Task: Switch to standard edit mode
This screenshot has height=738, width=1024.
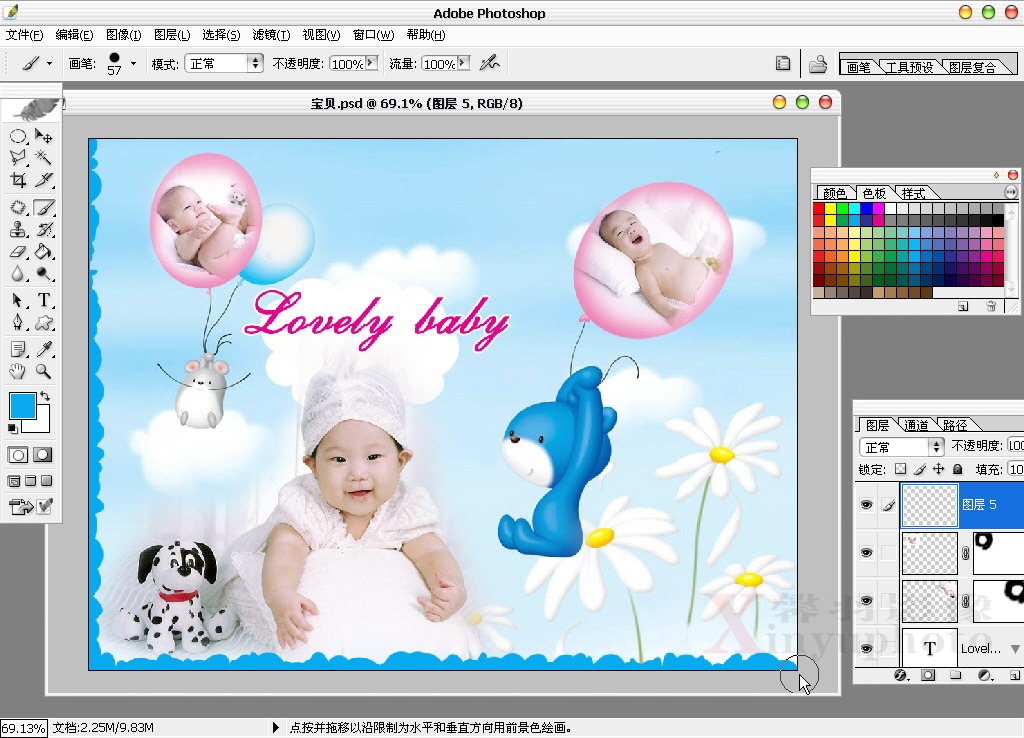Action: (x=18, y=455)
